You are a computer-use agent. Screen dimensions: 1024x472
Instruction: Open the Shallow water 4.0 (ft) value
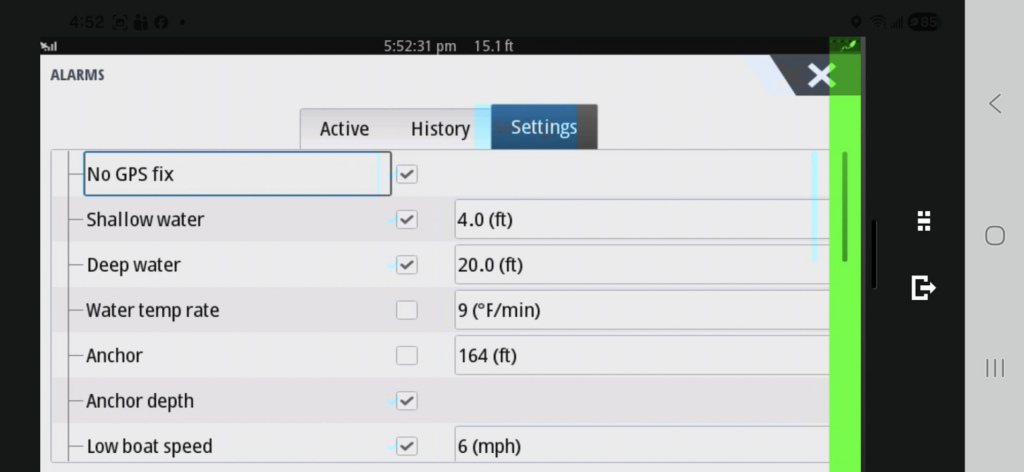pos(640,219)
